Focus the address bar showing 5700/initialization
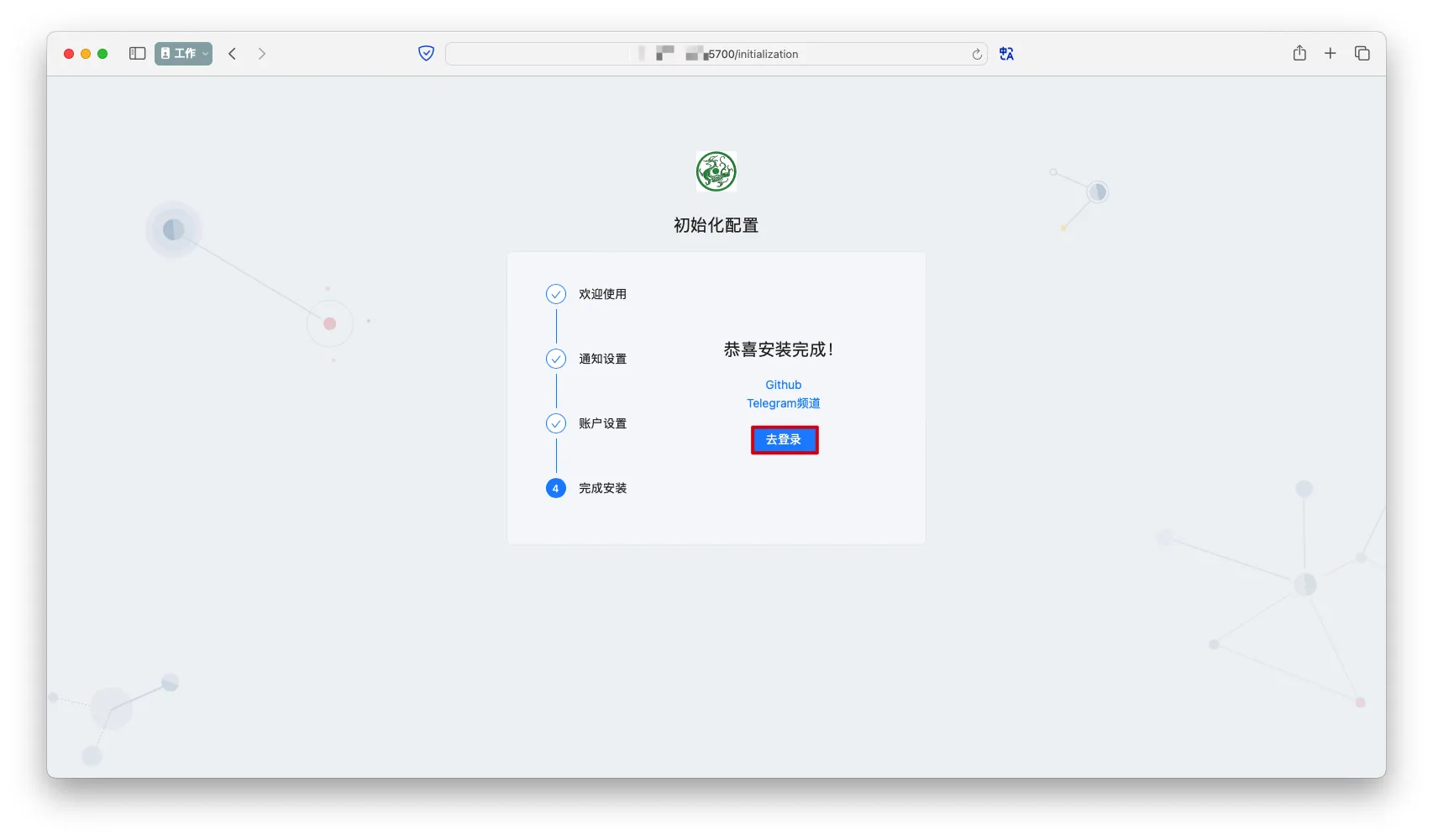 (714, 54)
